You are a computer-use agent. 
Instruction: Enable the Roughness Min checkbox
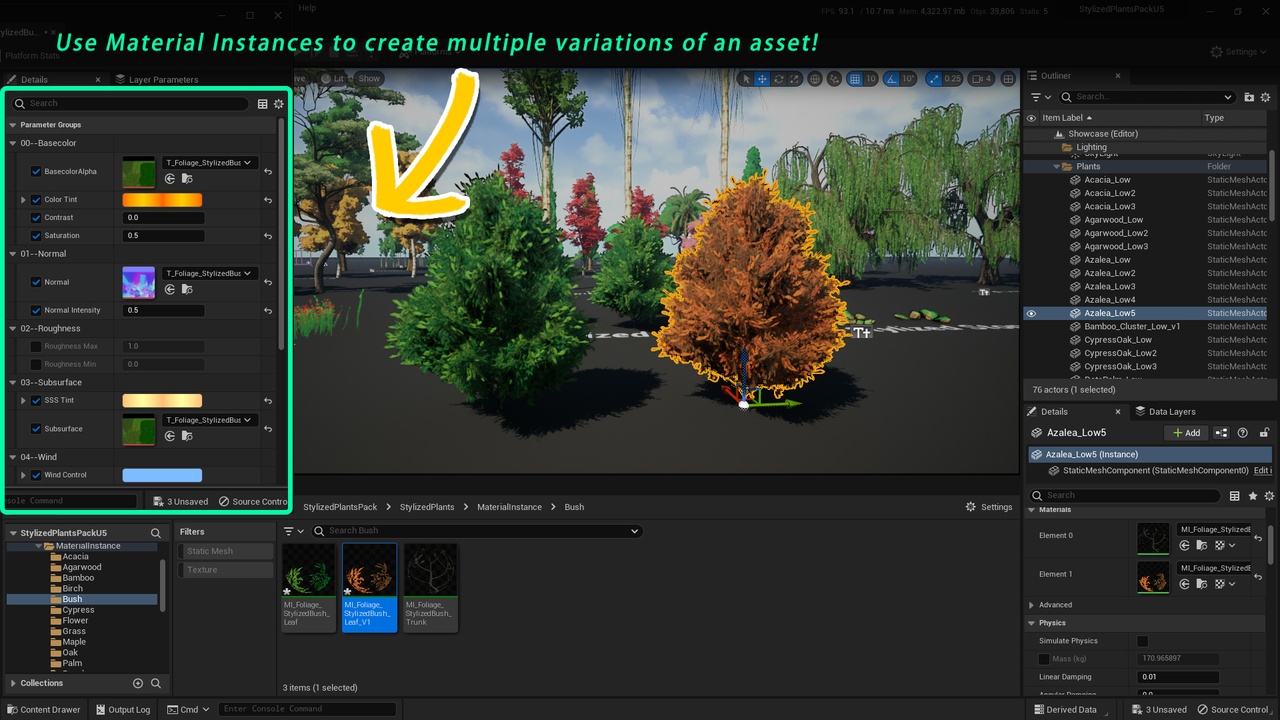[36, 365]
